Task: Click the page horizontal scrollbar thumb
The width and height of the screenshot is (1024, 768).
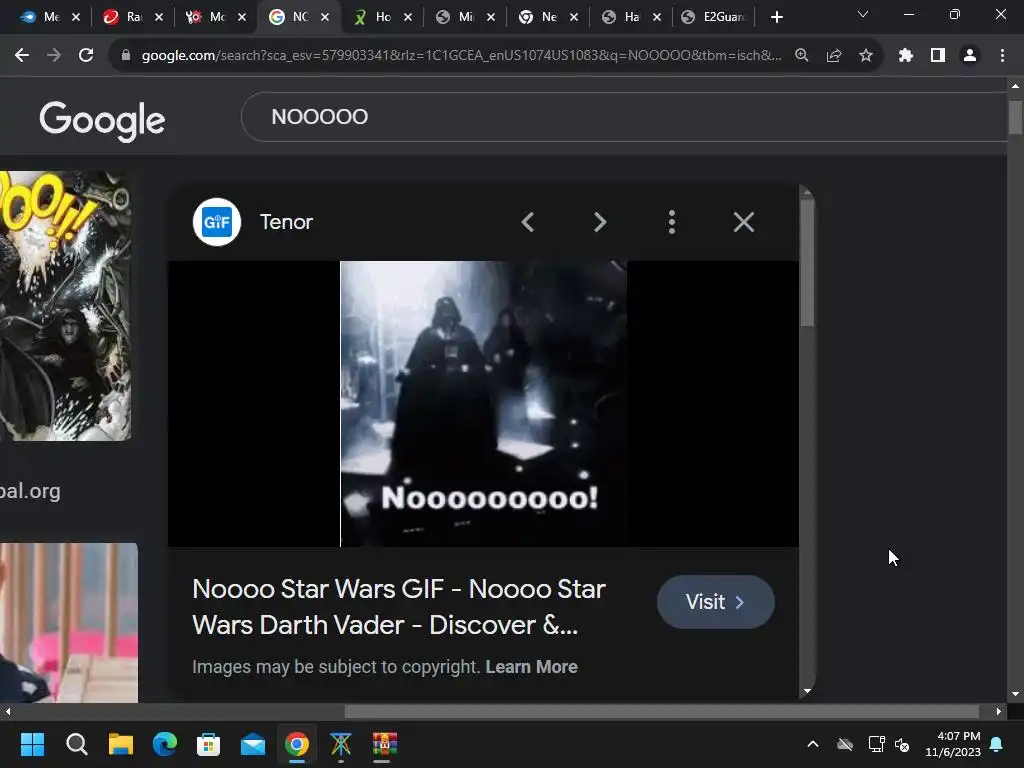Action: click(662, 711)
